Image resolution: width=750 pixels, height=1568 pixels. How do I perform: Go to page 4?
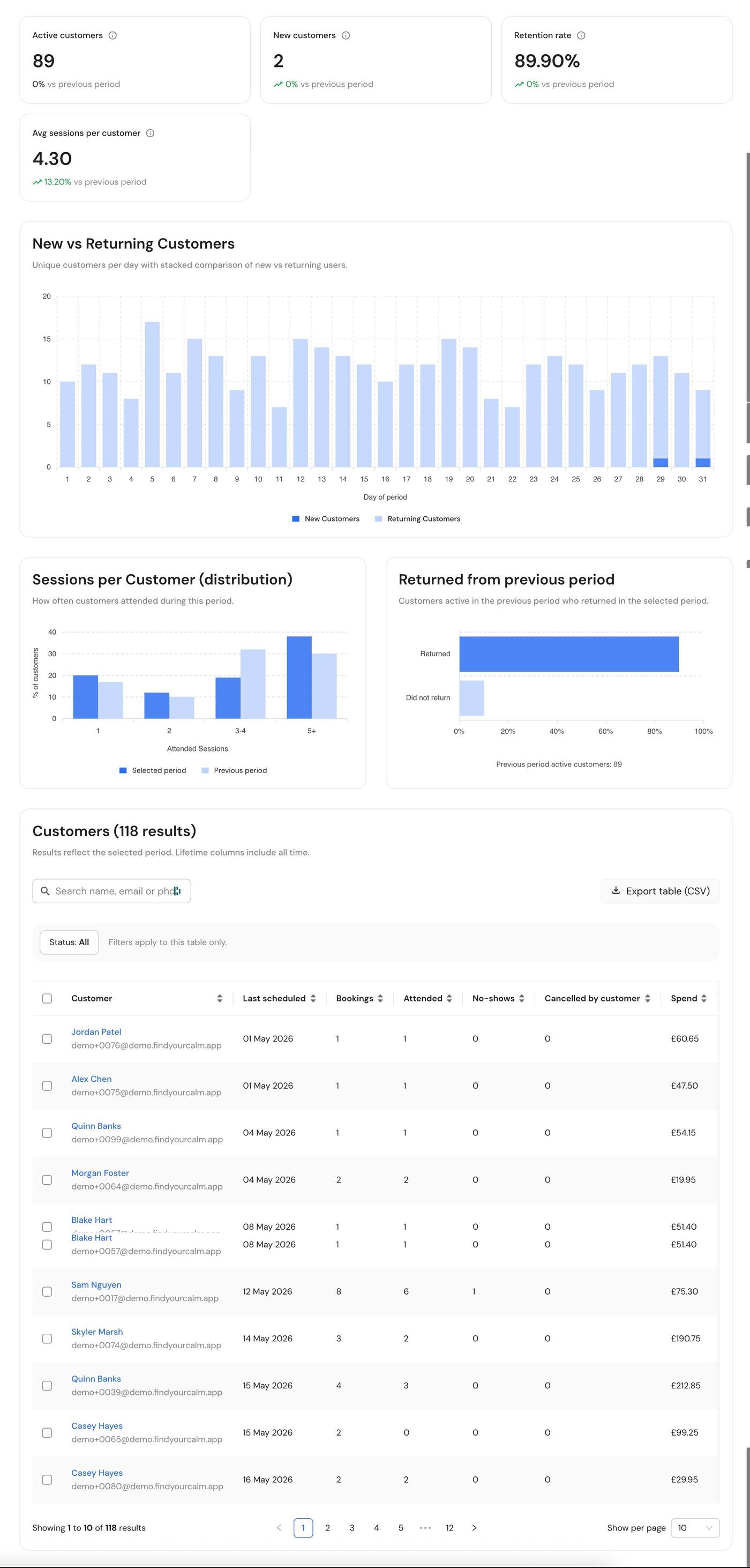[377, 1528]
